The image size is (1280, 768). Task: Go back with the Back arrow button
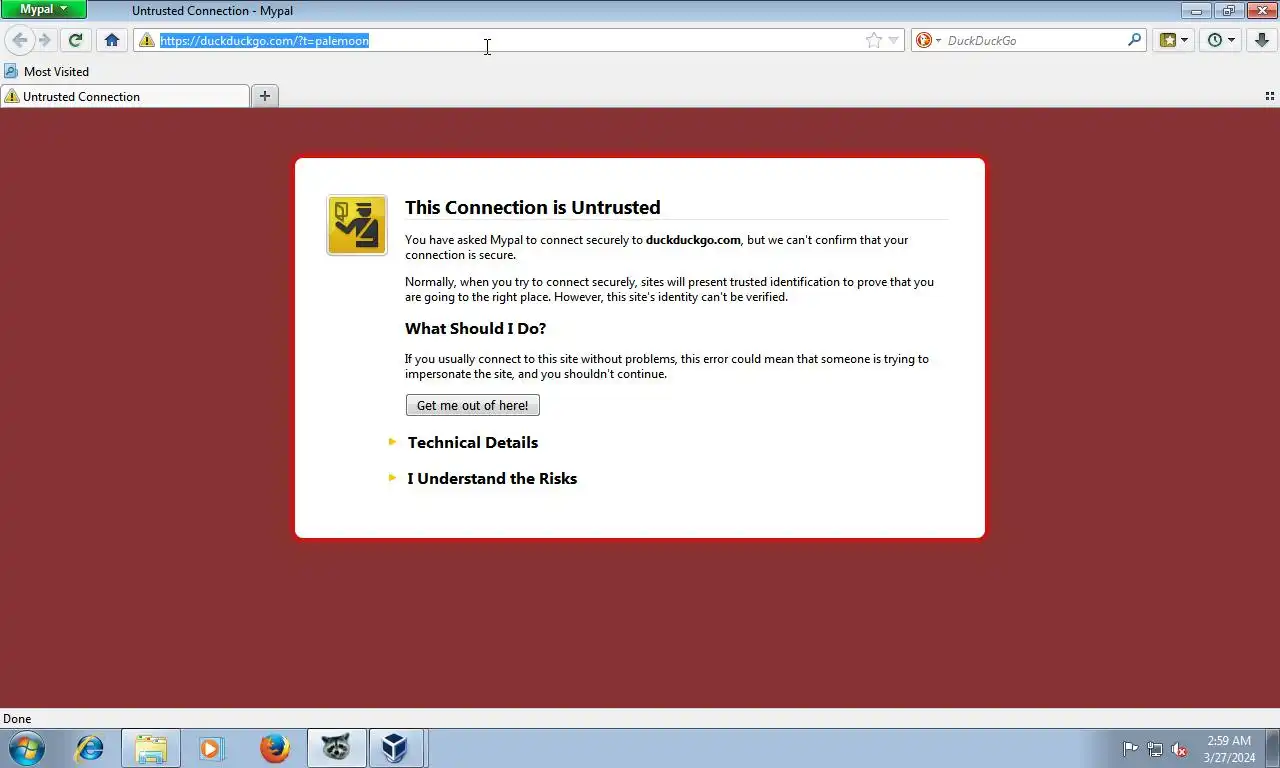coord(19,40)
